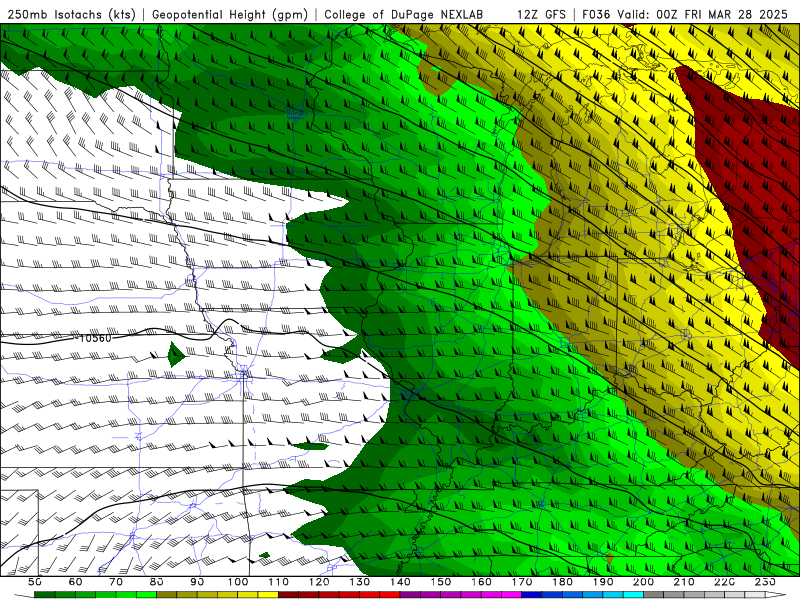800x600 pixels.
Task: Select the bright yellow swatch before dark red
Action: click(268, 595)
